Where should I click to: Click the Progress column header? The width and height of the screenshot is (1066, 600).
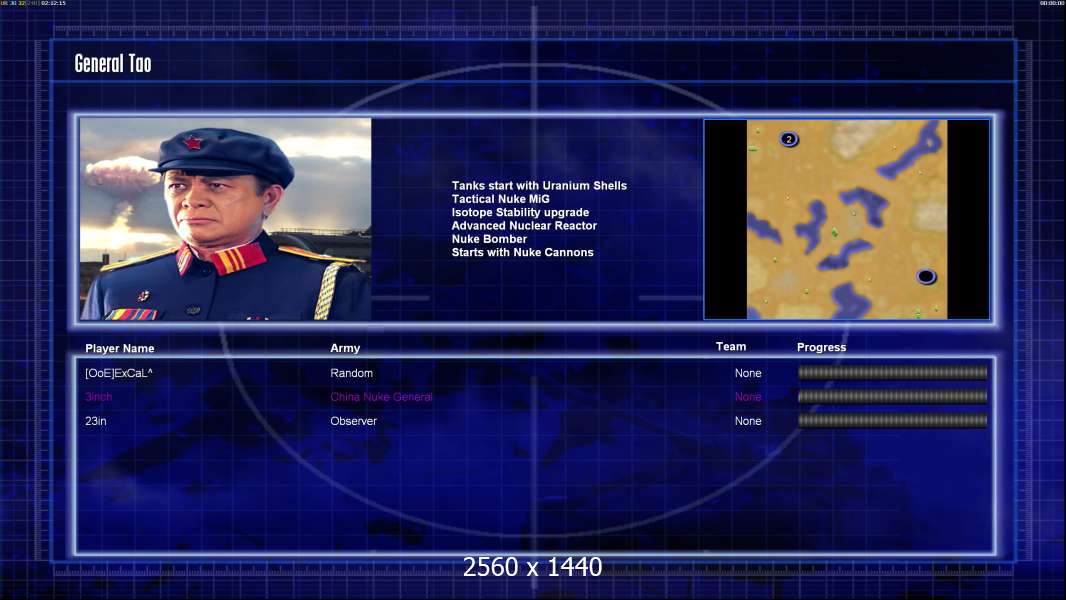point(821,347)
